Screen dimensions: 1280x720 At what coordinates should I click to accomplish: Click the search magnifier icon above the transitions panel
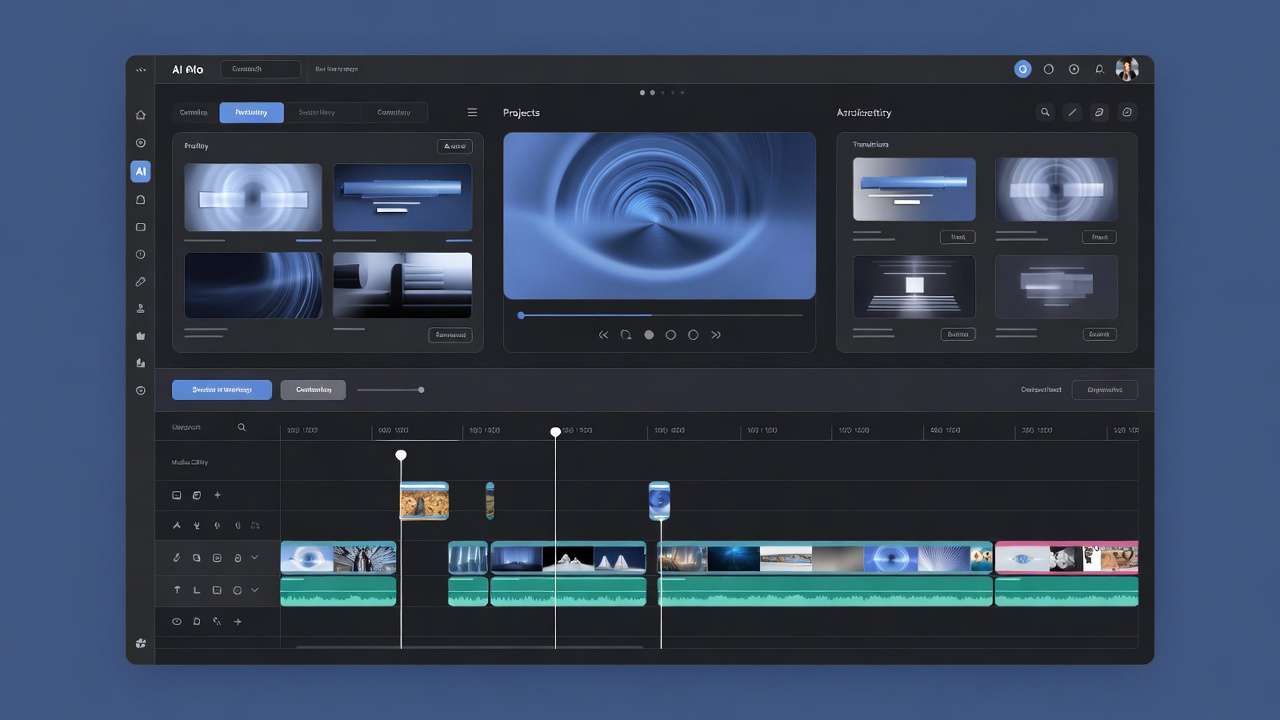click(x=1045, y=112)
